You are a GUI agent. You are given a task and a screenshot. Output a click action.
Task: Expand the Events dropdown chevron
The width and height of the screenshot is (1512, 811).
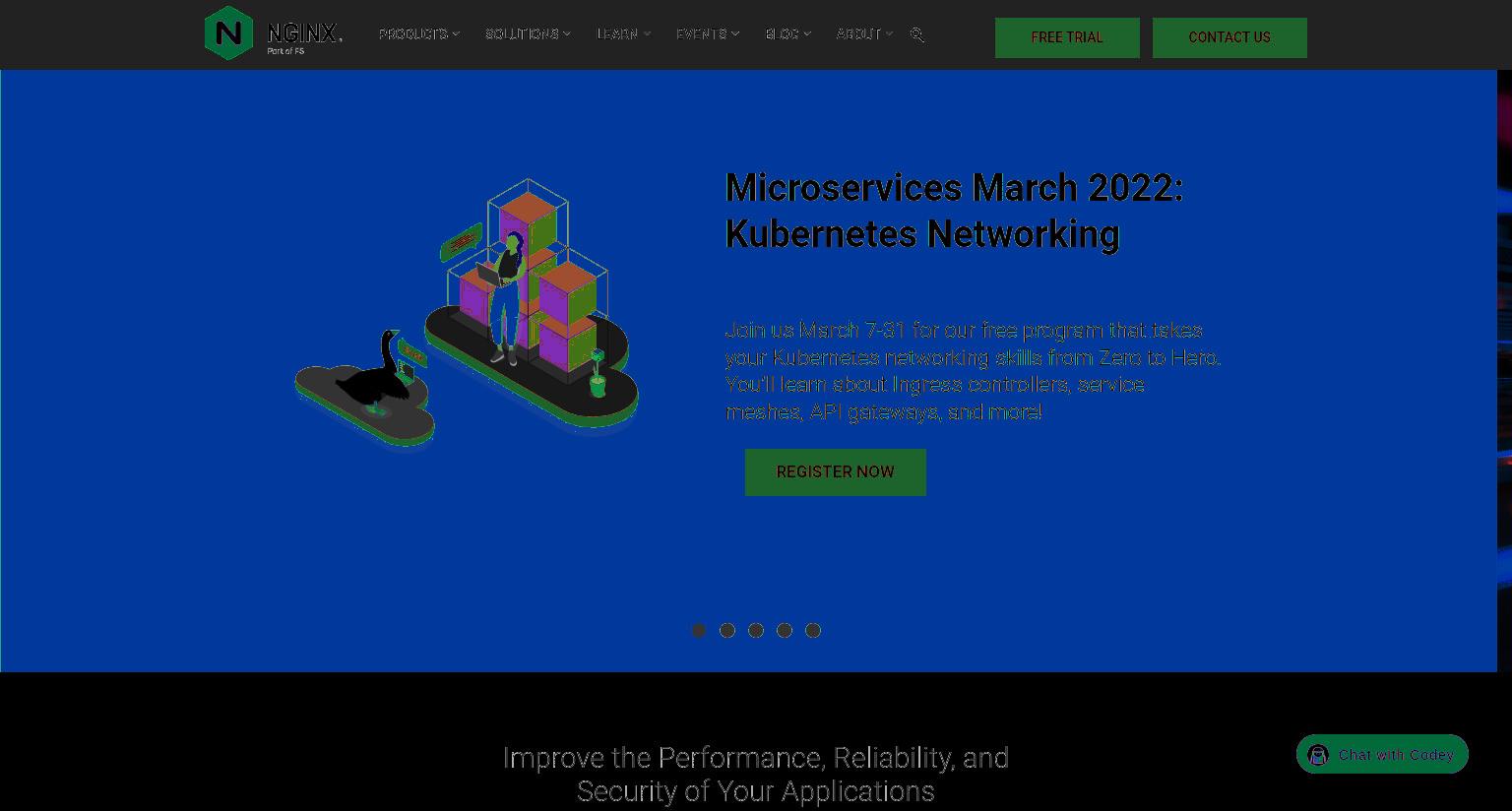point(735,34)
